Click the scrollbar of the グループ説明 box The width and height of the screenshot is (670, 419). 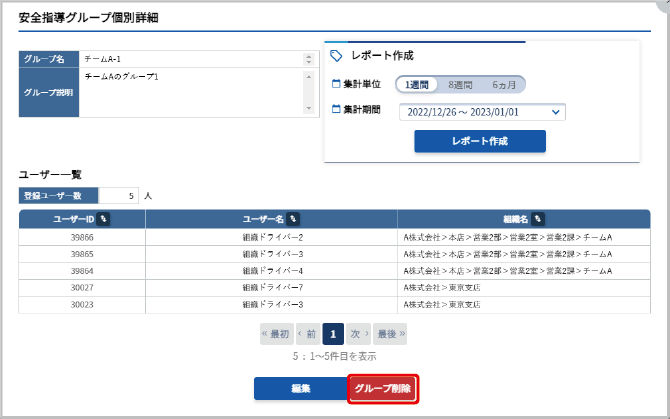click(x=309, y=92)
